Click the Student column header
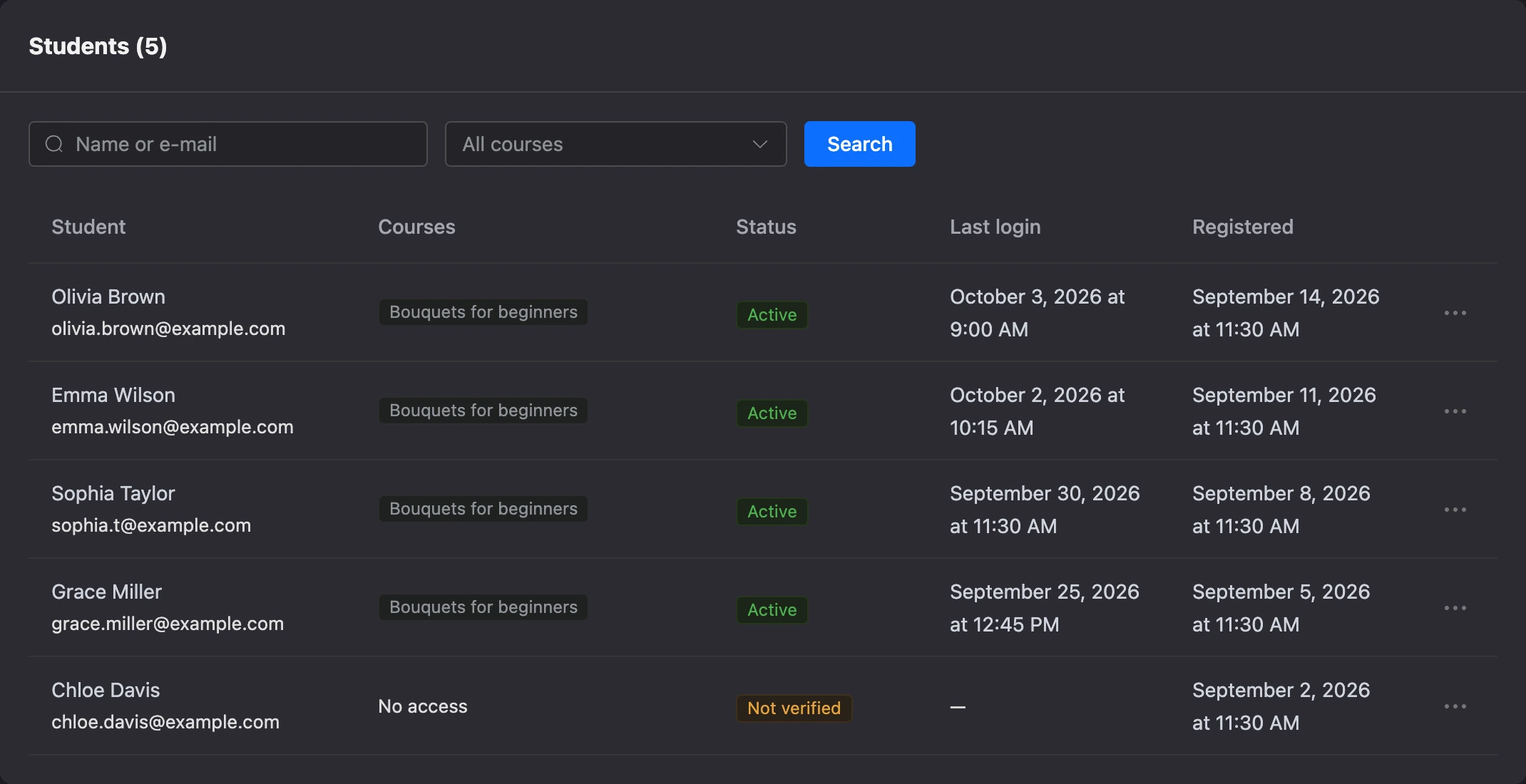Viewport: 1526px width, 784px height. coord(88,227)
